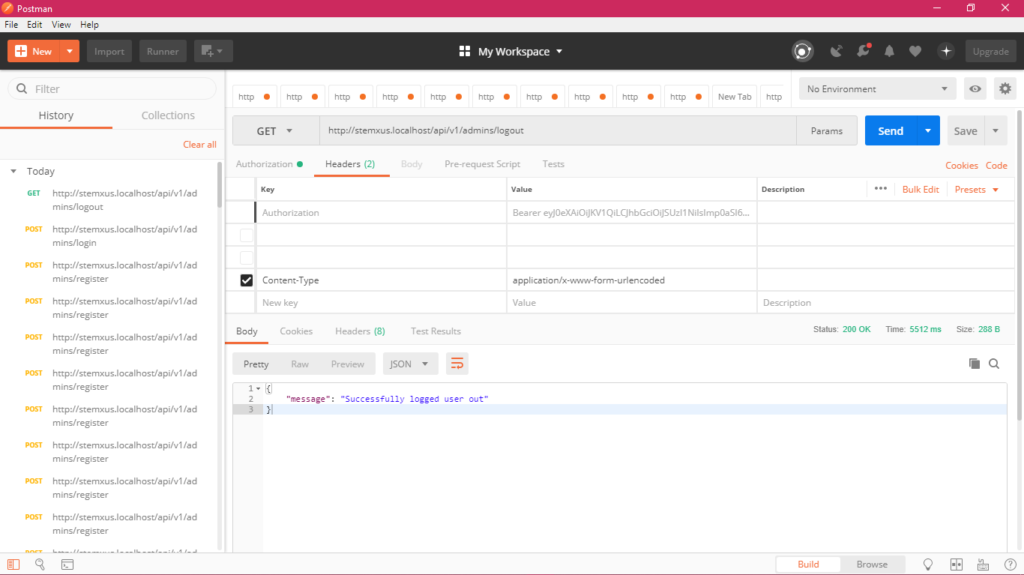Uncheck the Content-Type header checkbox
Screen dimensions: 1024x575
pos(246,281)
